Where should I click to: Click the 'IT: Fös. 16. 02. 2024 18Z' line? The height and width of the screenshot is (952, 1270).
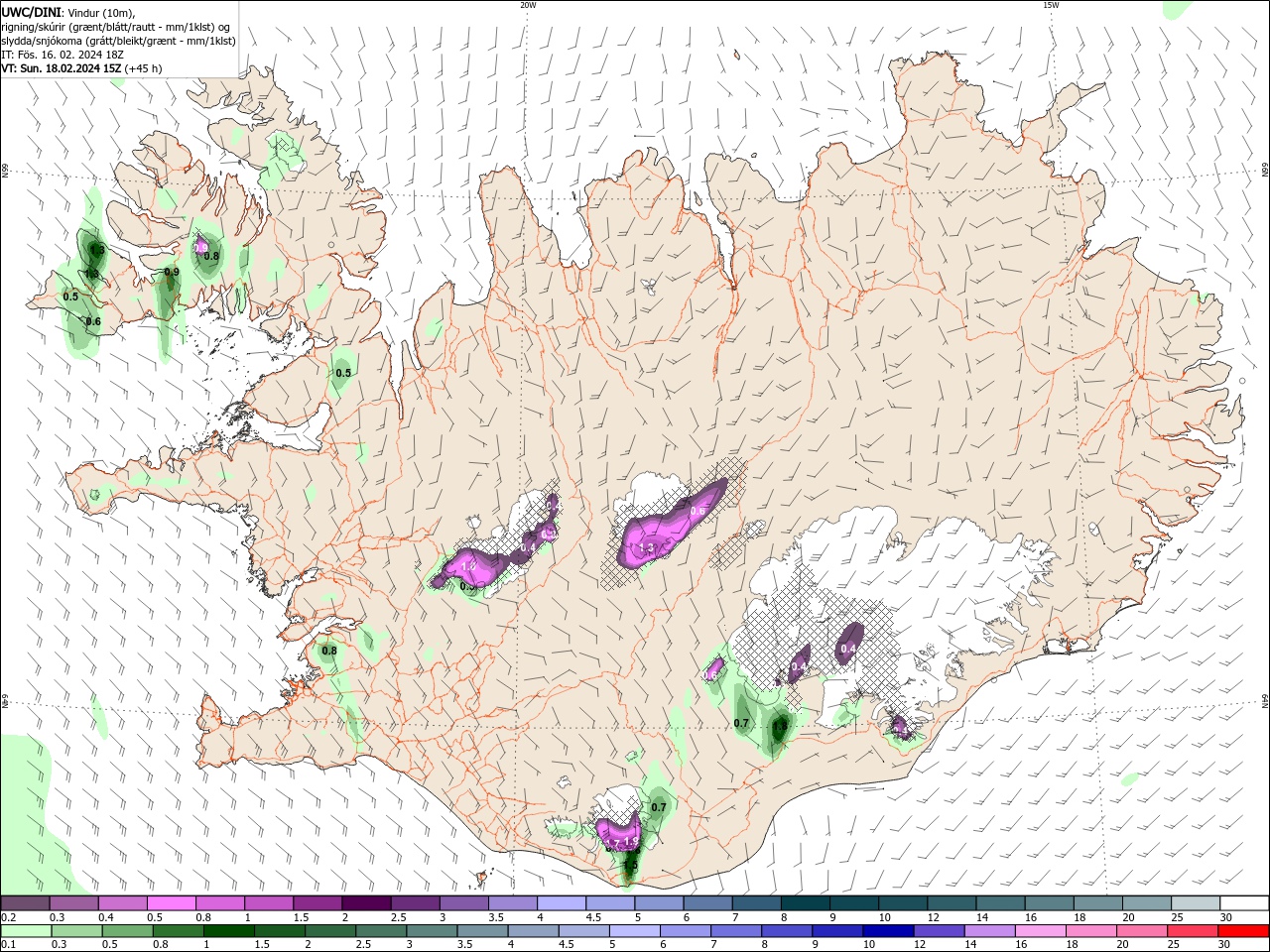[63, 55]
